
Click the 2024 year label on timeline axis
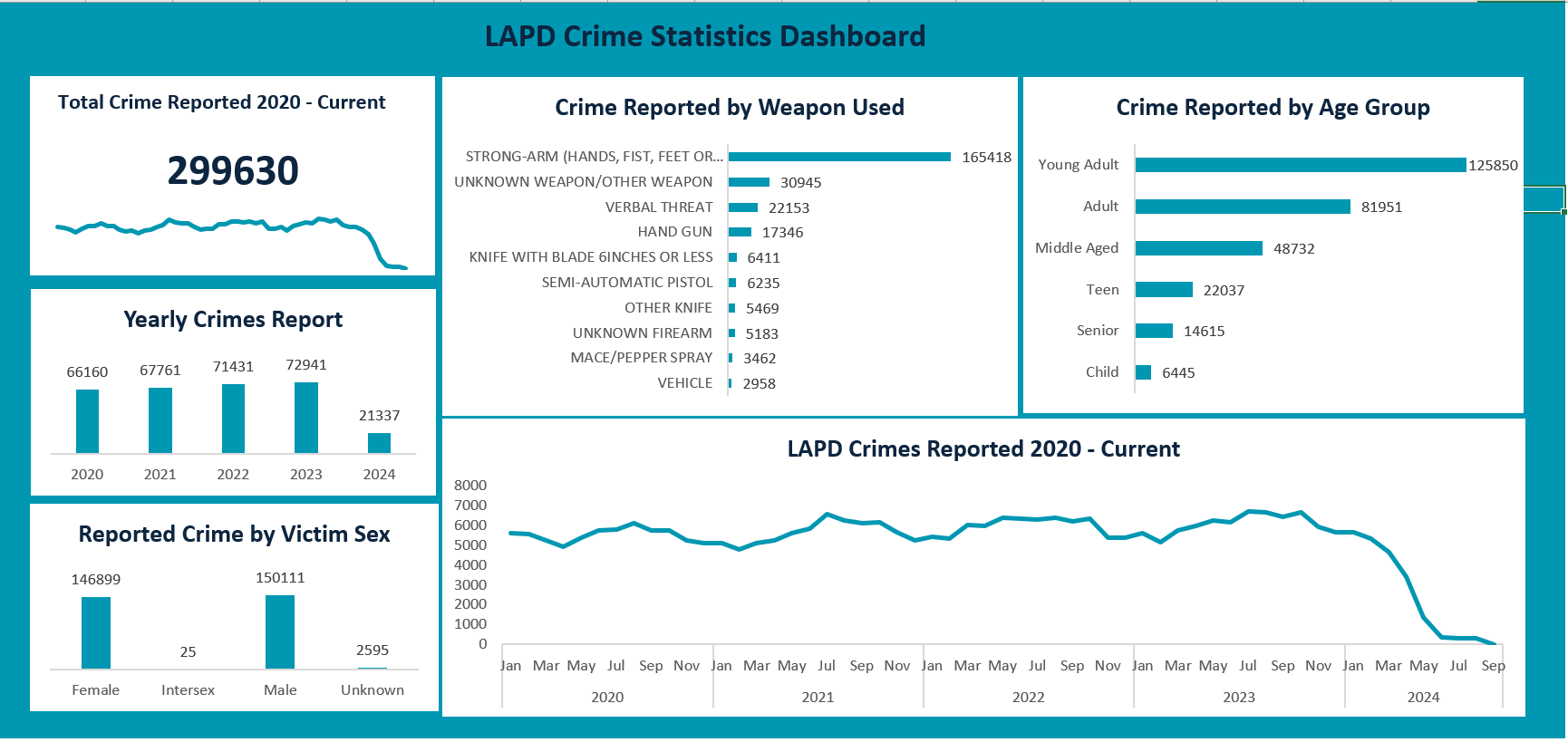pos(1424,698)
